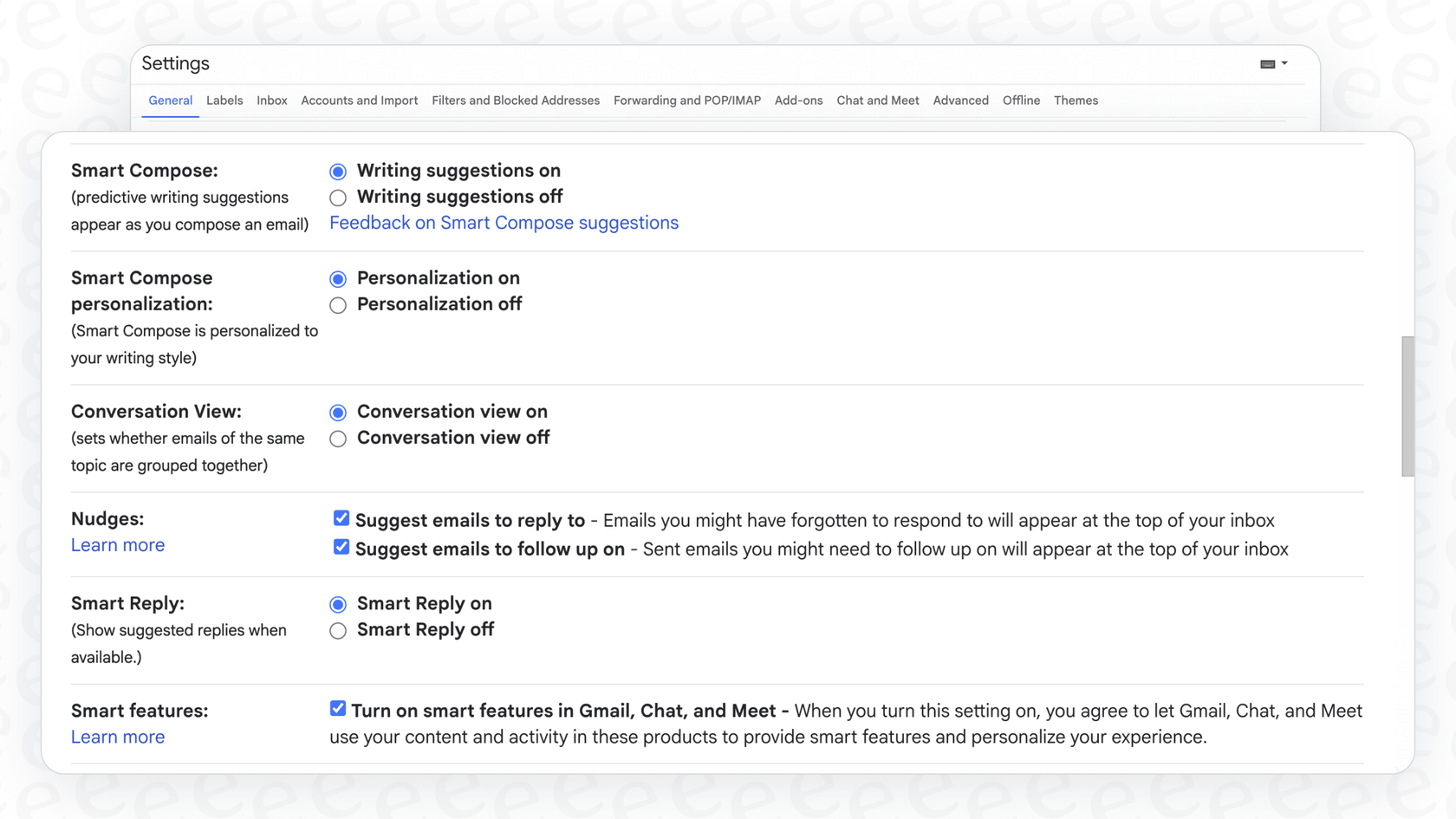
Task: Turn Smart Reply off
Action: tap(338, 631)
